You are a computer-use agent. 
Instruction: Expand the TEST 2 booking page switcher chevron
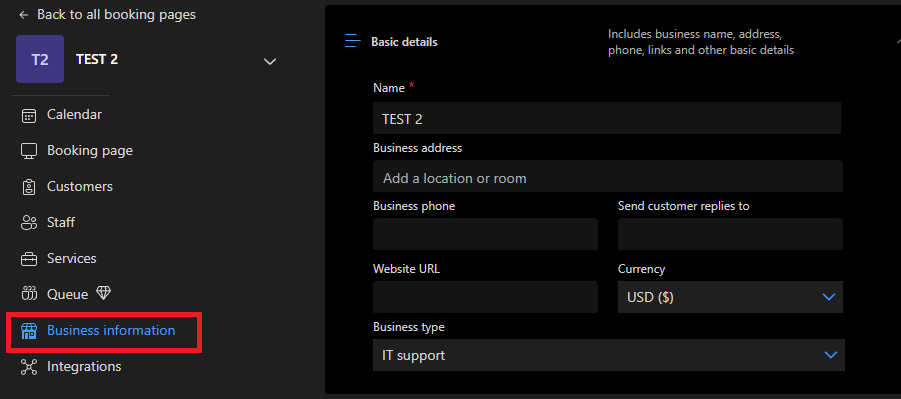point(269,61)
